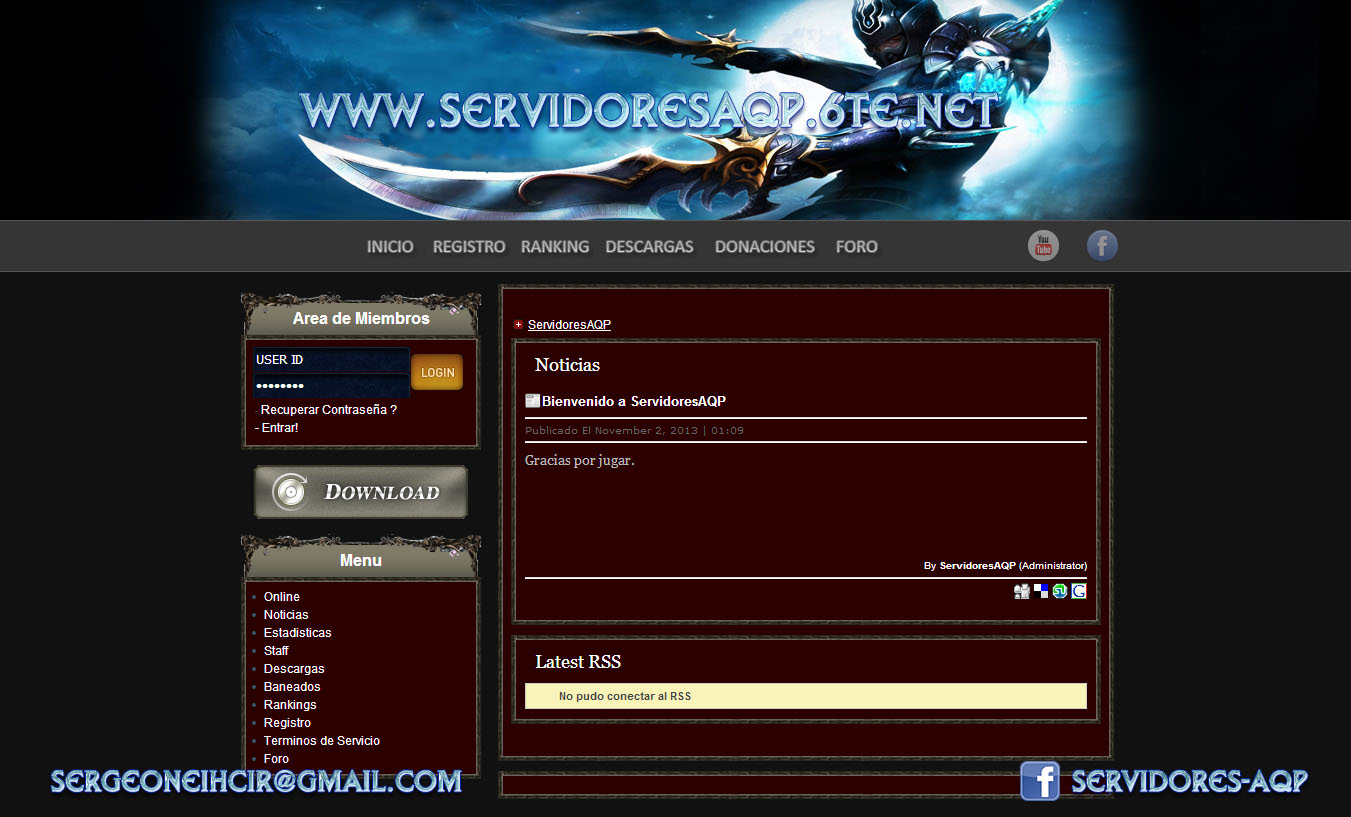
Task: Open Foro in the side menu
Action: [x=276, y=759]
